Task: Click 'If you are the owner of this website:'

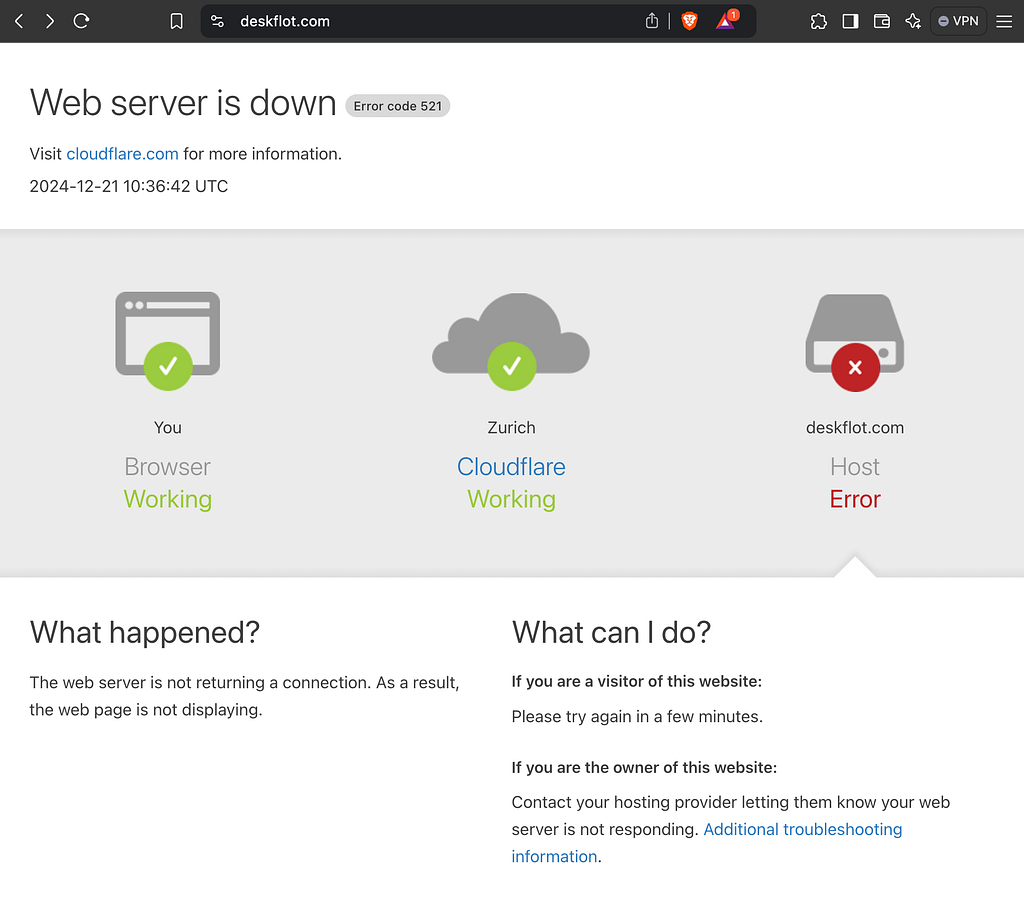Action: (x=644, y=767)
